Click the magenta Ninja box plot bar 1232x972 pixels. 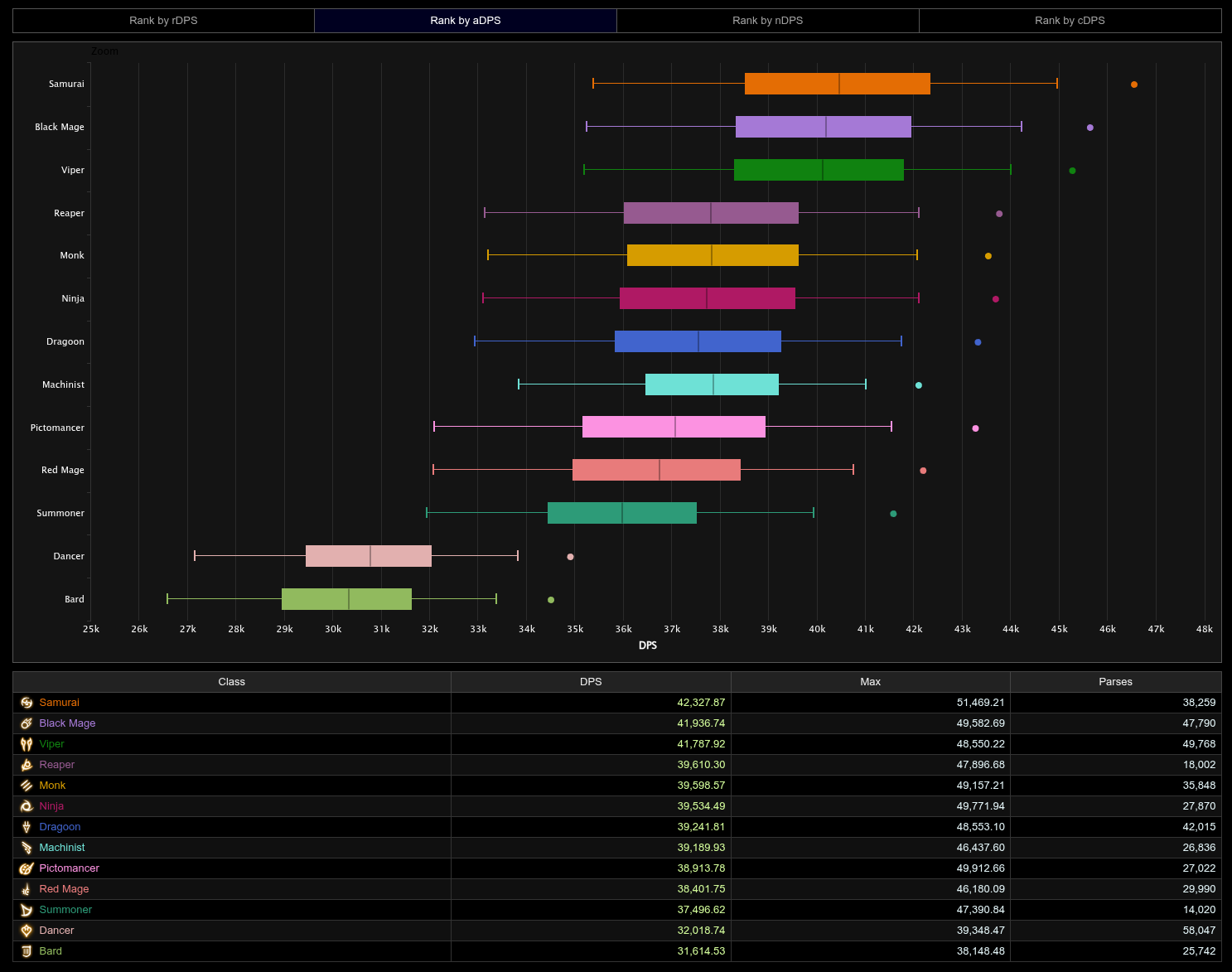pos(708,298)
